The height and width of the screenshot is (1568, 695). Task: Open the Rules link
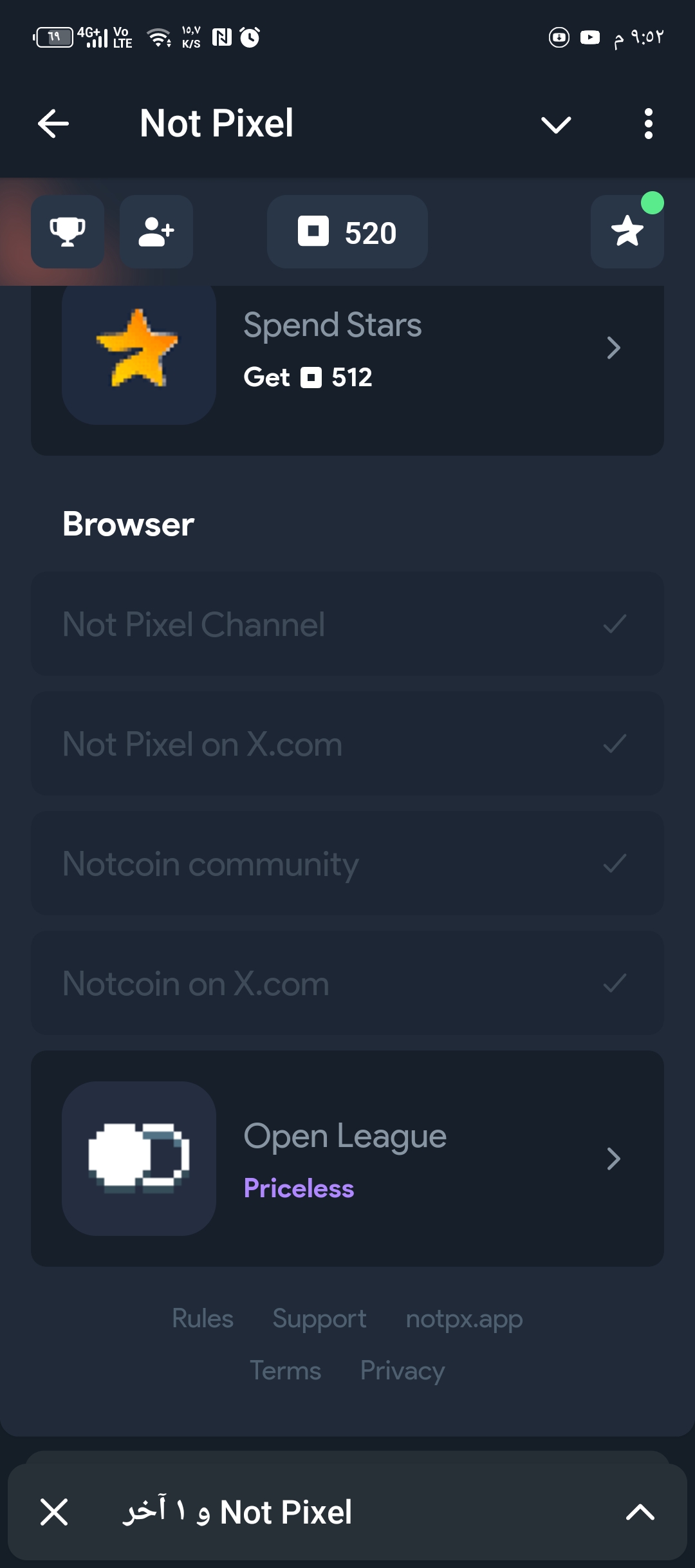(x=203, y=1318)
